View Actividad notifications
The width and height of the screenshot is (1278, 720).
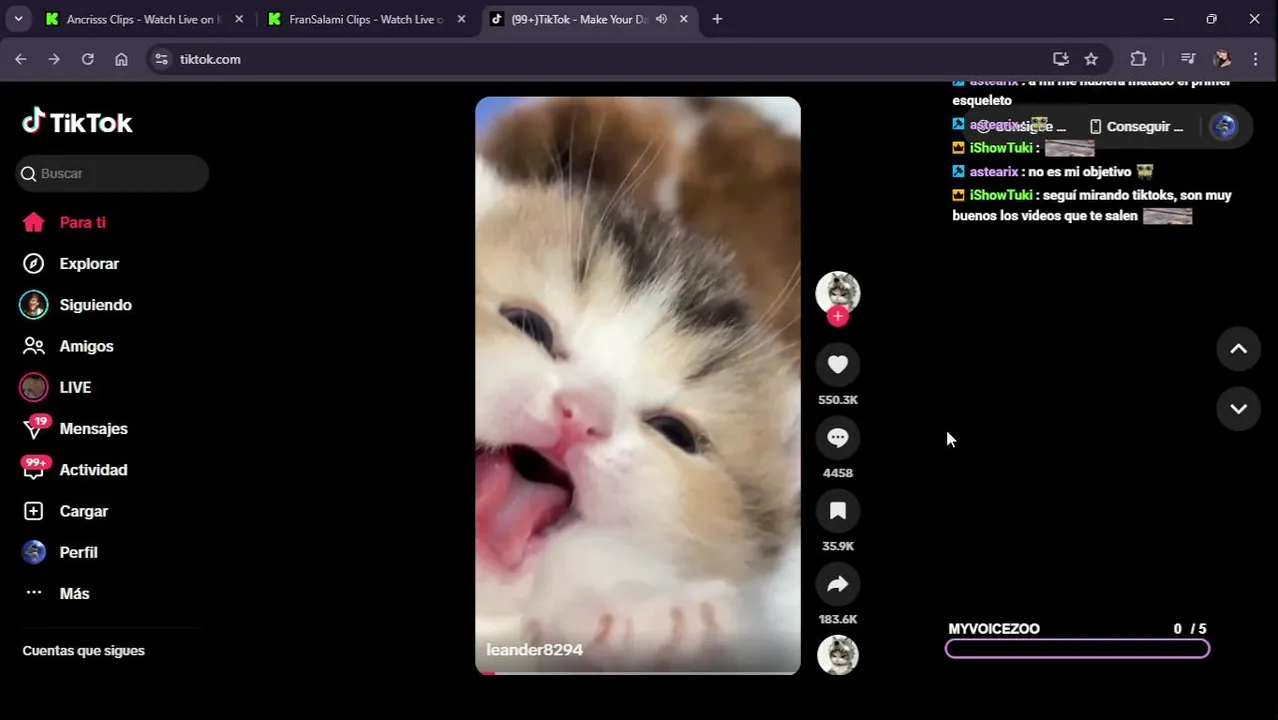[x=93, y=469]
